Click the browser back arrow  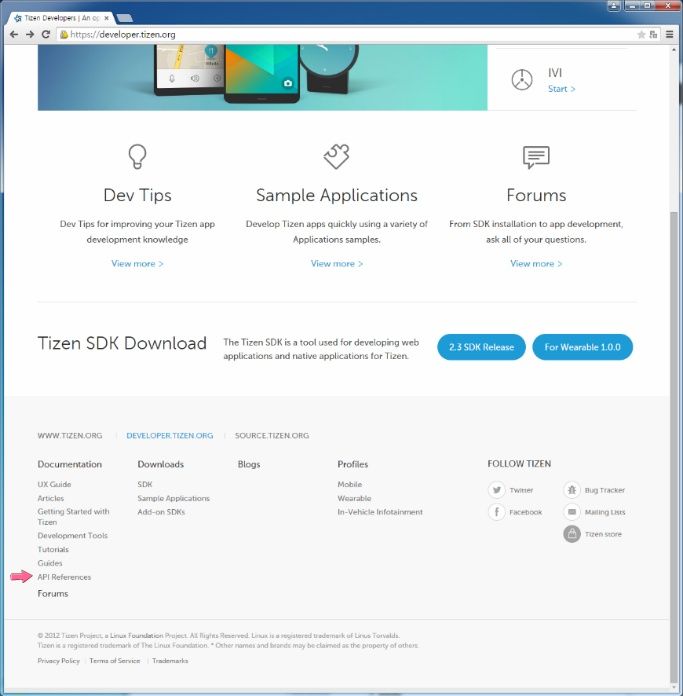coord(14,34)
